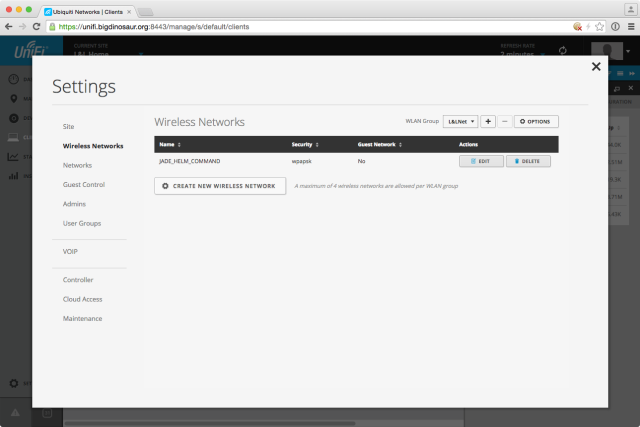Open the Networks settings section
The width and height of the screenshot is (640, 427).
click(77, 165)
